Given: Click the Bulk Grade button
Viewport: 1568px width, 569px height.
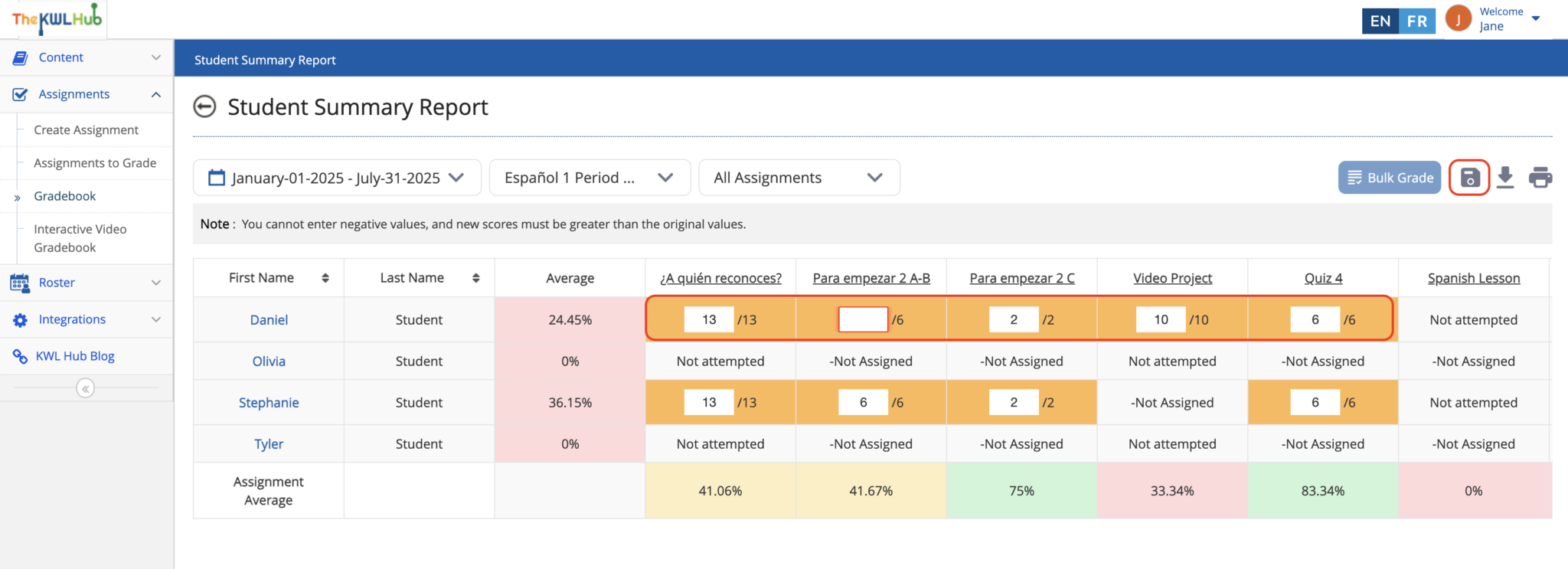Looking at the screenshot, I should (x=1389, y=178).
